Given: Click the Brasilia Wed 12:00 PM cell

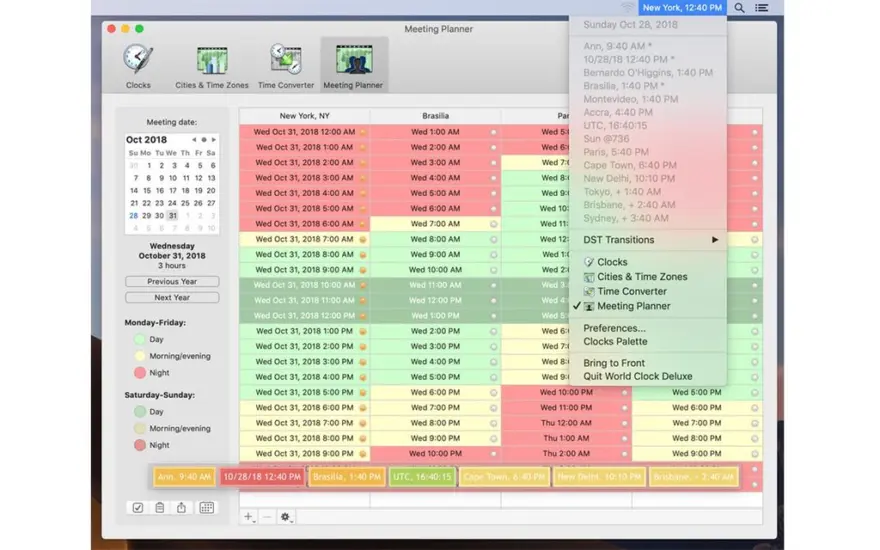Looking at the screenshot, I should click(436, 300).
